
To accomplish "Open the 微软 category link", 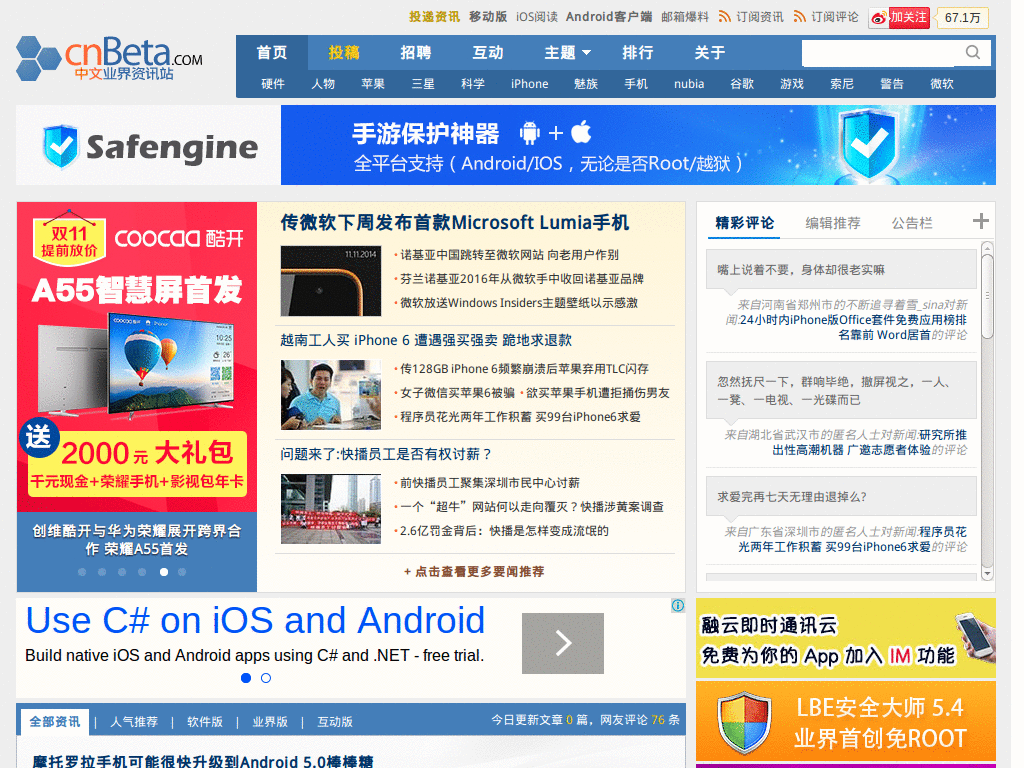I will coord(942,84).
